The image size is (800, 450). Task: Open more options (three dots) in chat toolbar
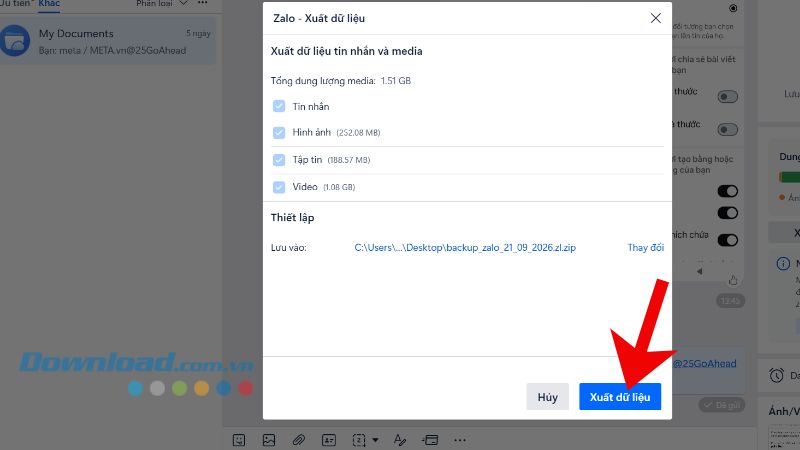[460, 440]
